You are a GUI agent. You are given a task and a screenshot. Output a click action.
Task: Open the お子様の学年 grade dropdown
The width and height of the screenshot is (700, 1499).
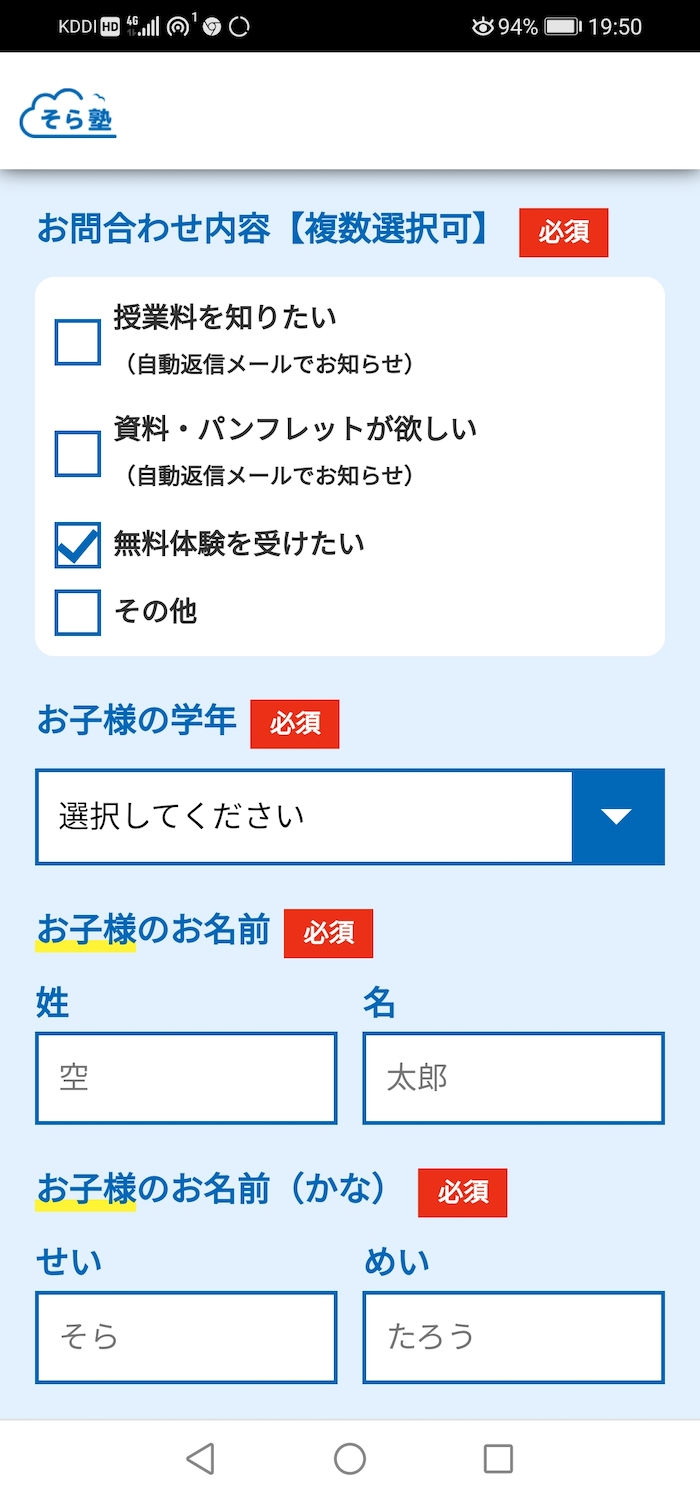304,817
